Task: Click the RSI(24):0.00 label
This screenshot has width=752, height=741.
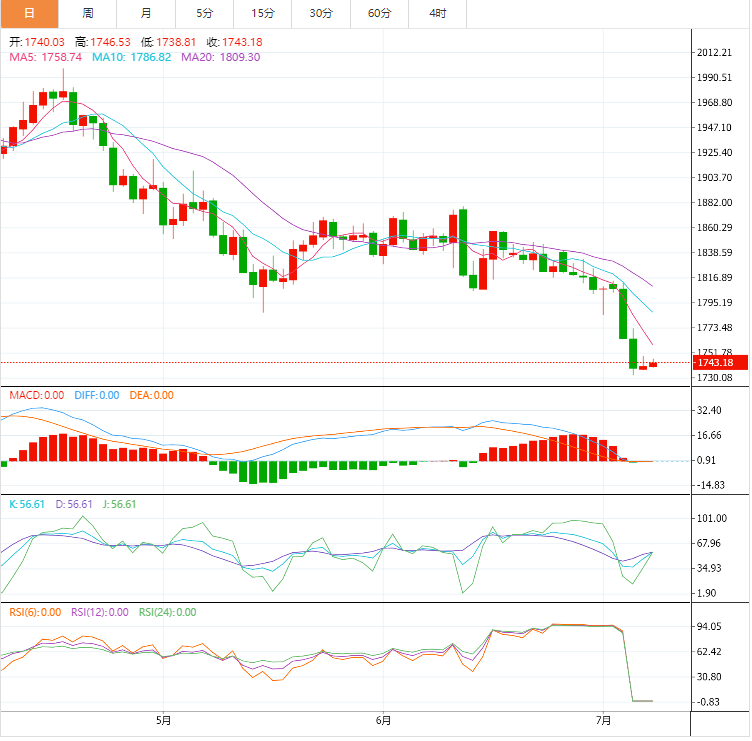Action: (x=167, y=612)
